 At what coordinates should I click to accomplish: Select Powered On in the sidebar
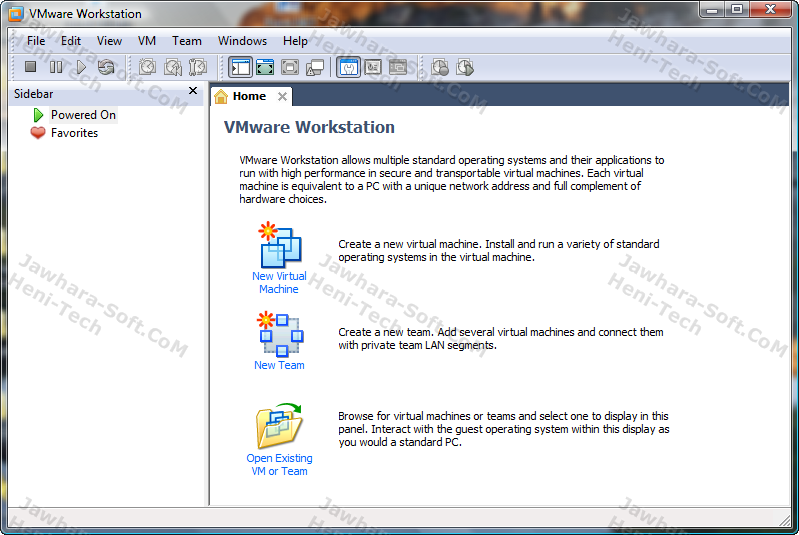[x=83, y=115]
